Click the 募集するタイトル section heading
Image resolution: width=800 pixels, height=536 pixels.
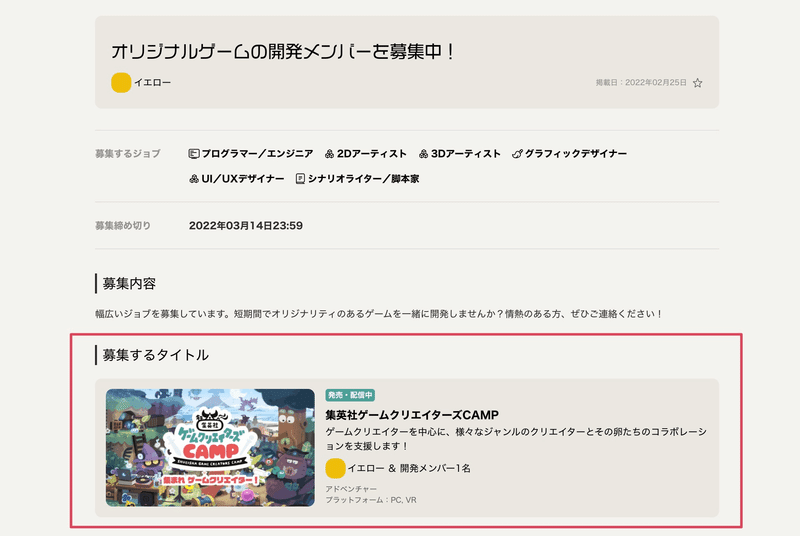click(156, 355)
